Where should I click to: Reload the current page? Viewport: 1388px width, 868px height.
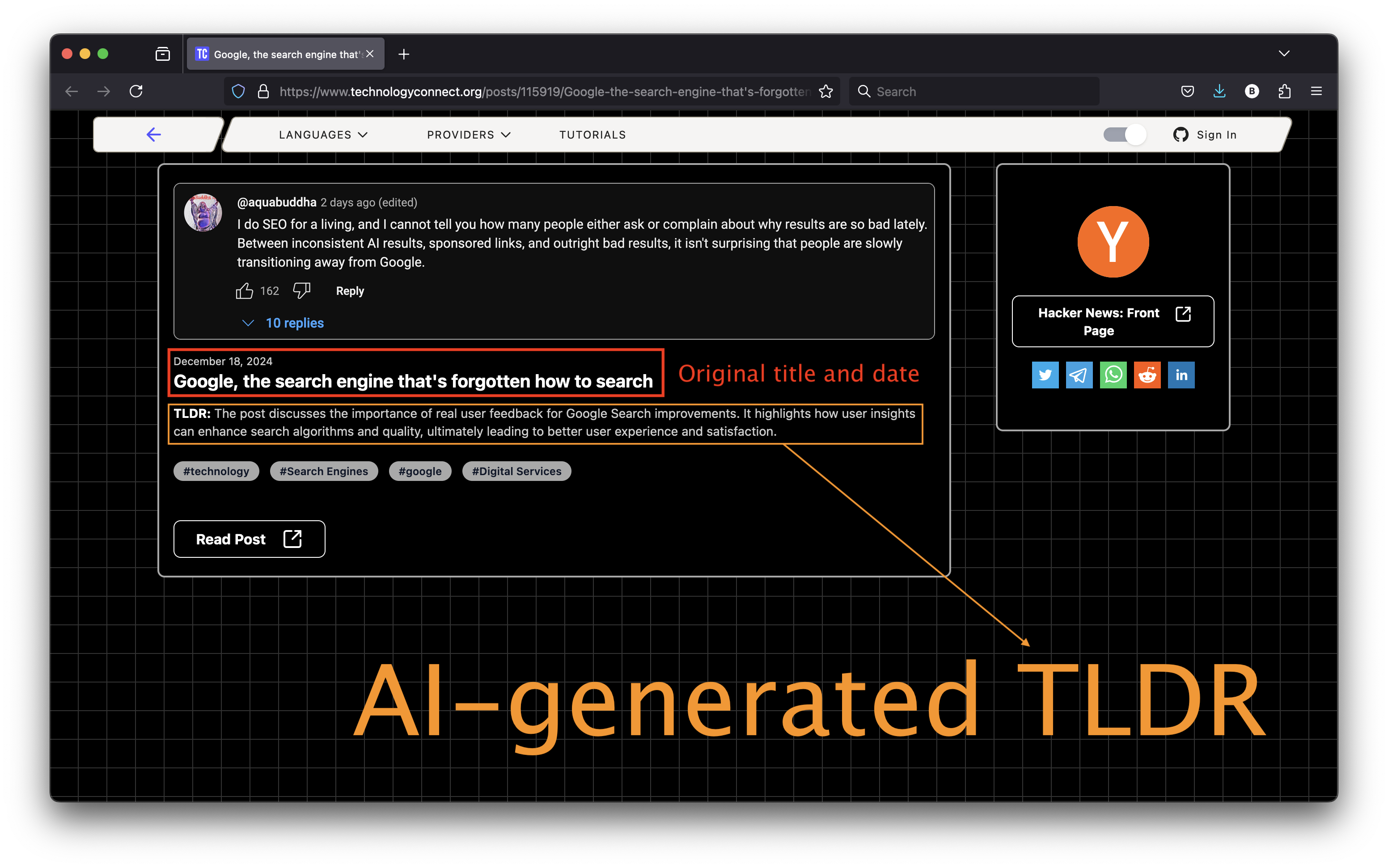(x=136, y=91)
